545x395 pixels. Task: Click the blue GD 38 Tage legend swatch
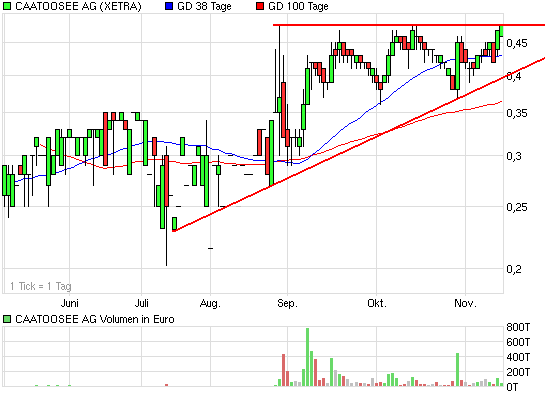point(169,6)
